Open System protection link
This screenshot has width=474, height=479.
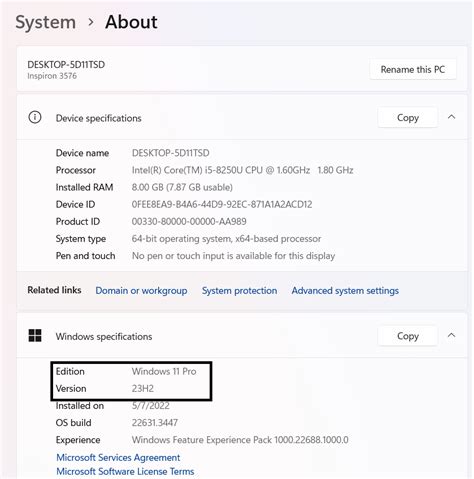click(x=239, y=291)
